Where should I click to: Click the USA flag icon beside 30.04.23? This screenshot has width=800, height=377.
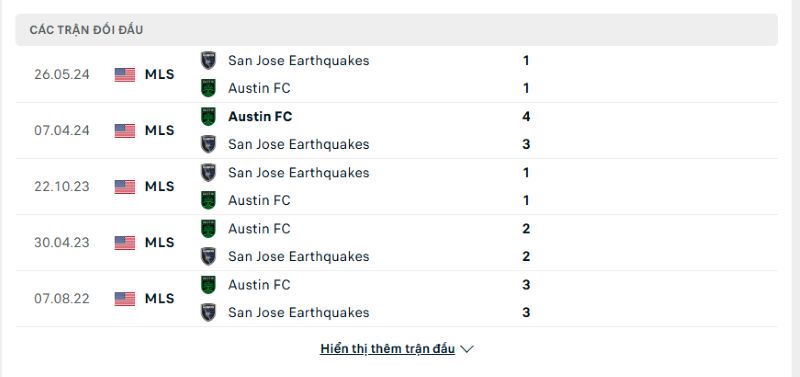point(125,242)
